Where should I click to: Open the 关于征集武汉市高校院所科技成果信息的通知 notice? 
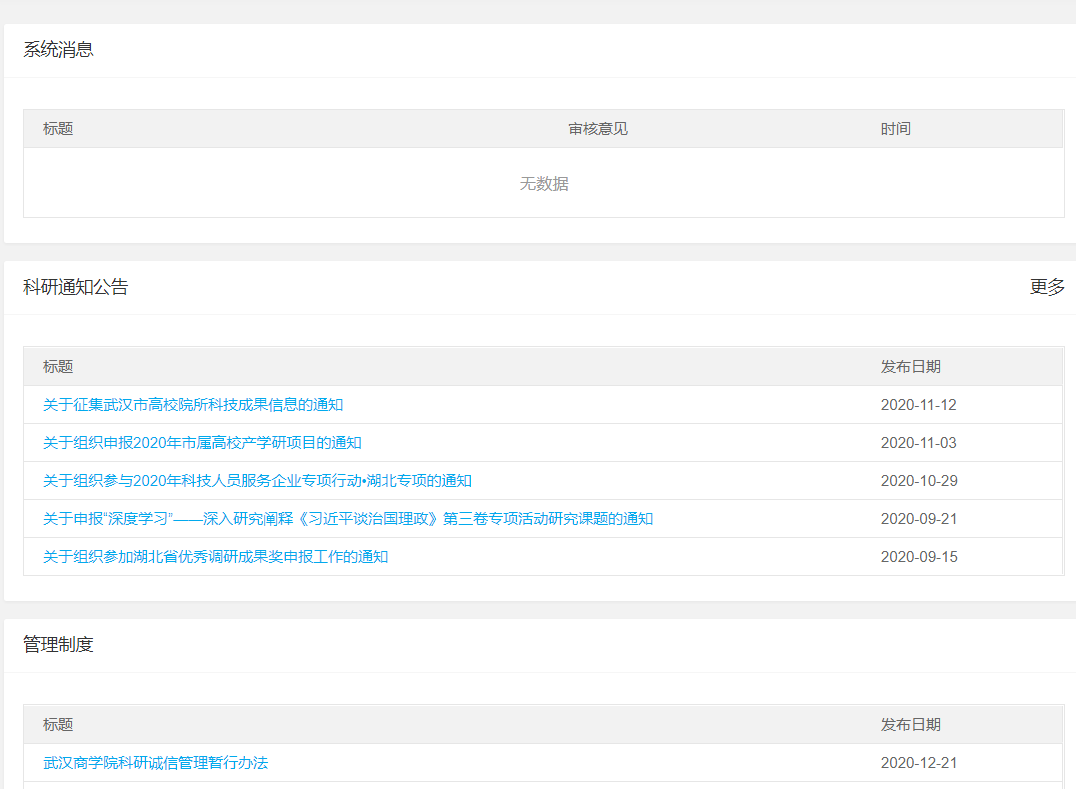pos(193,405)
